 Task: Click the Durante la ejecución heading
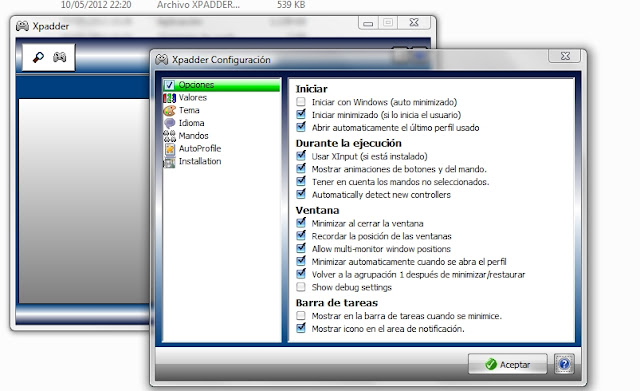click(x=349, y=143)
